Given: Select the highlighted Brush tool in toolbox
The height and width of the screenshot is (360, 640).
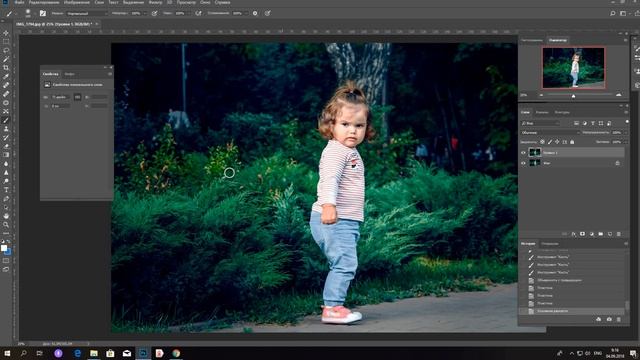Looking at the screenshot, I should pyautogui.click(x=6, y=120).
